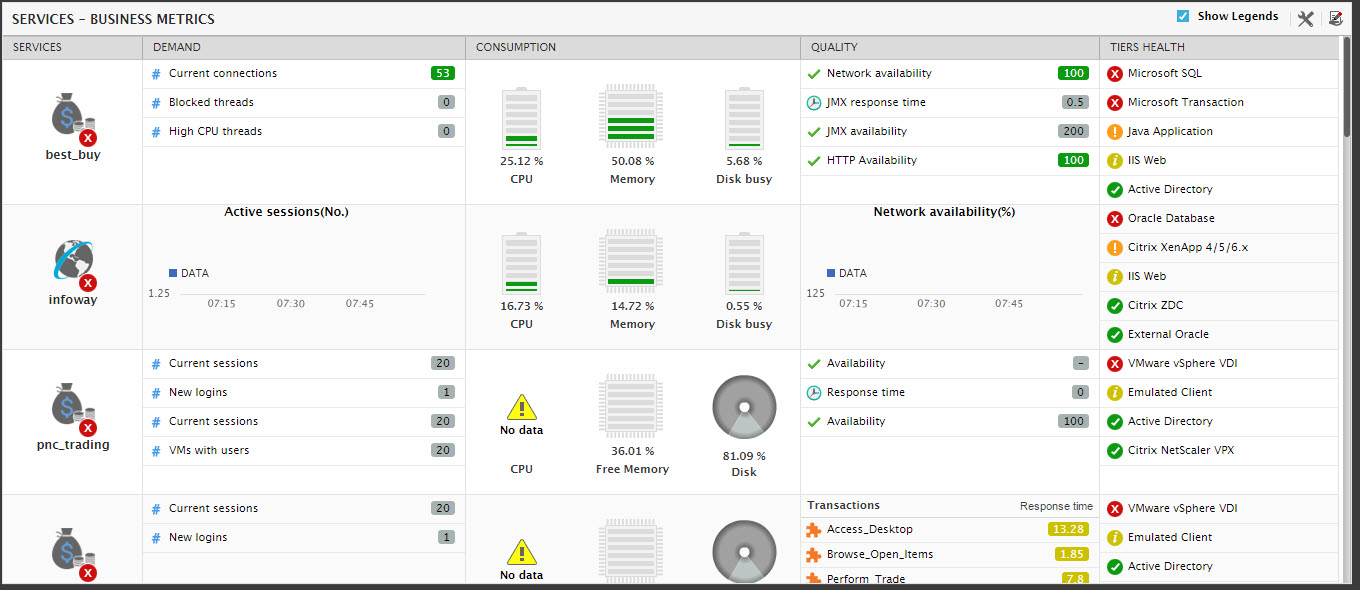1360x590 pixels.
Task: Click the Transactions section heading
Action: [x=843, y=506]
